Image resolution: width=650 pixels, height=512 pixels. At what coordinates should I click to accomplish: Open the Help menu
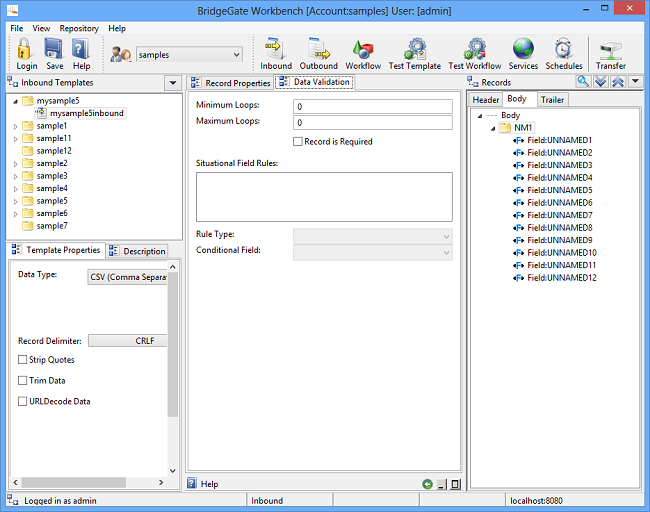click(x=117, y=28)
